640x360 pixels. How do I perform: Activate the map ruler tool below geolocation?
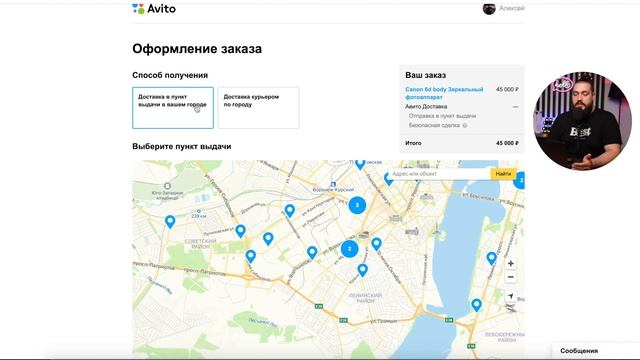click(x=511, y=309)
